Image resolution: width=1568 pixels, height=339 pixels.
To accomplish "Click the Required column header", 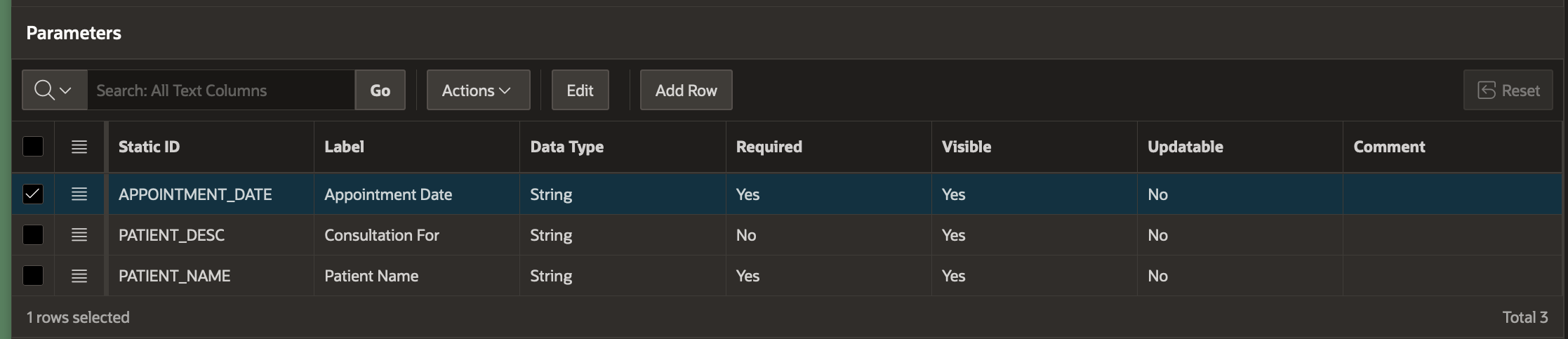I will [769, 147].
